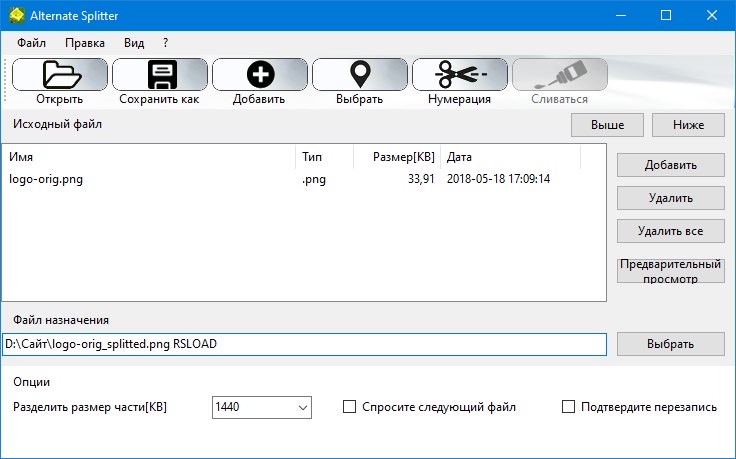Close the Alternate Splitter window
This screenshot has width=736, height=459.
pos(712,15)
